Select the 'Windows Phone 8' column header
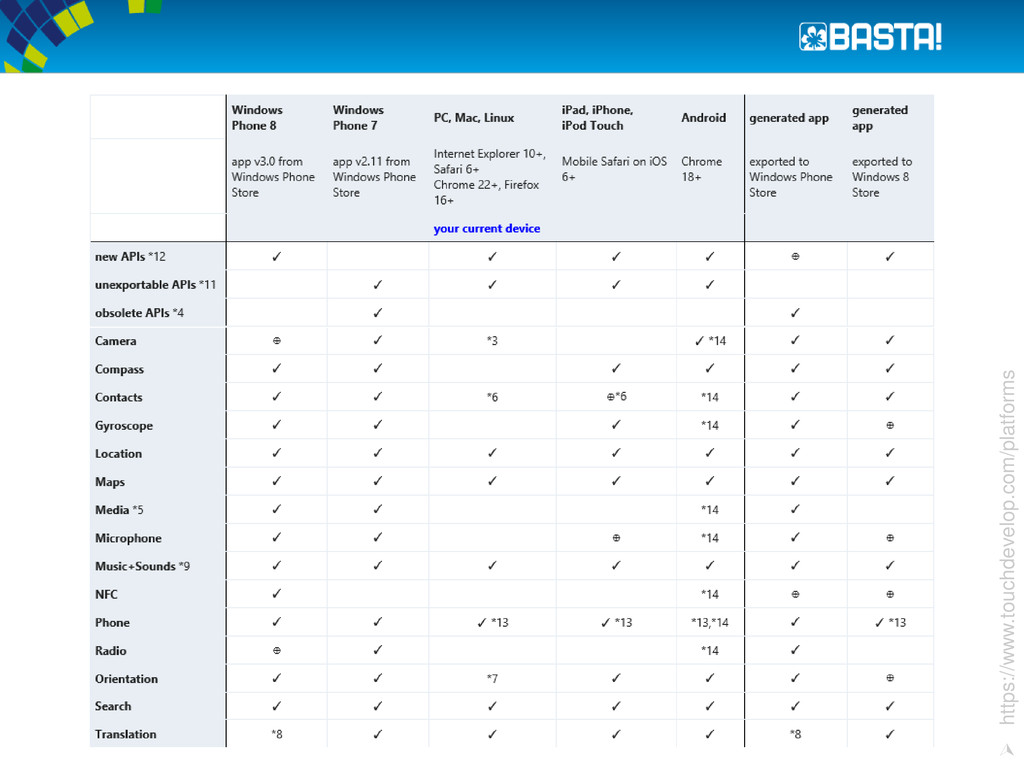Image resolution: width=1024 pixels, height=768 pixels. 257,118
